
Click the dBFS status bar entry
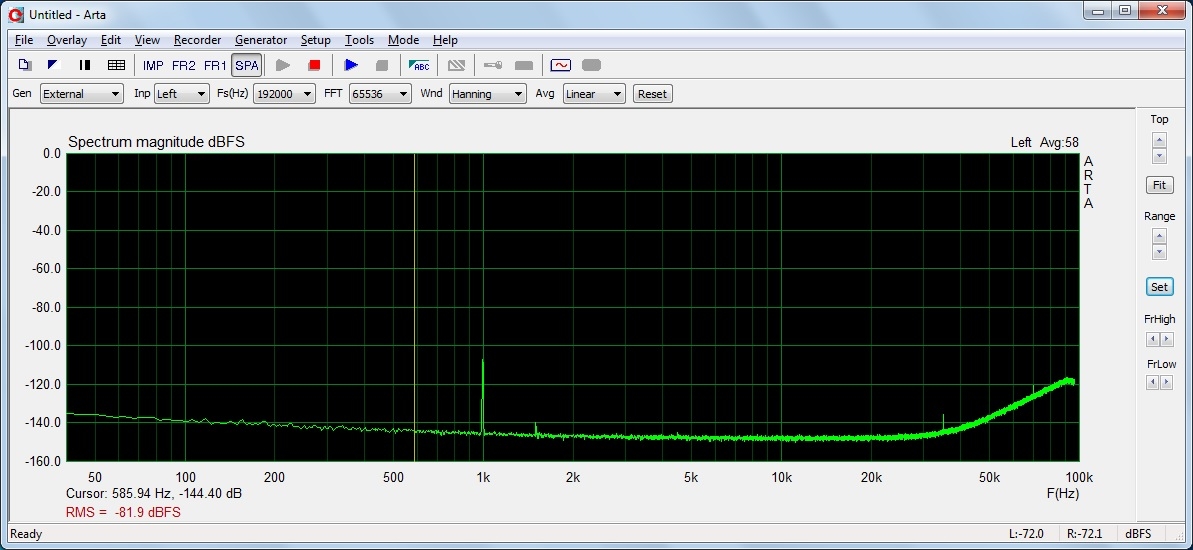pos(1138,534)
